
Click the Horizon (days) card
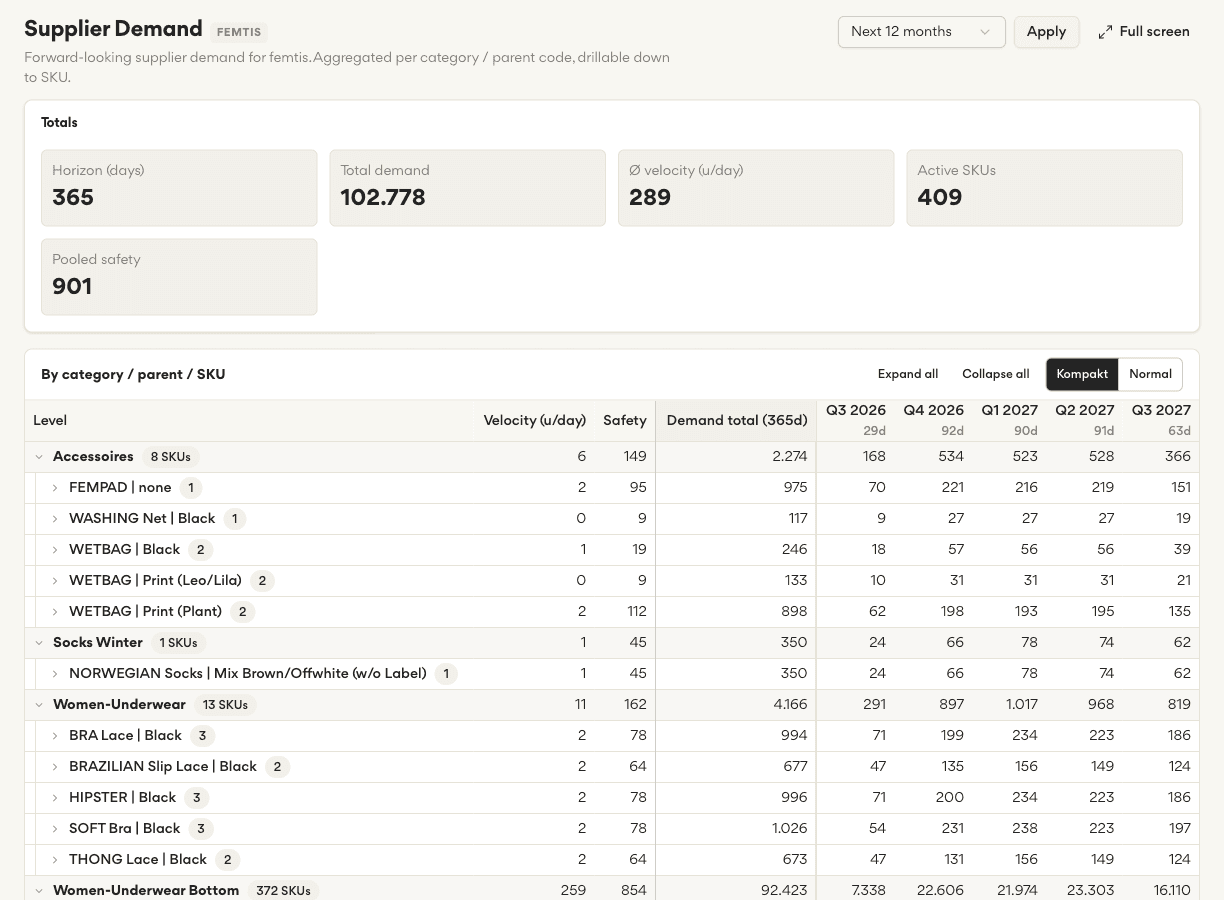[179, 188]
